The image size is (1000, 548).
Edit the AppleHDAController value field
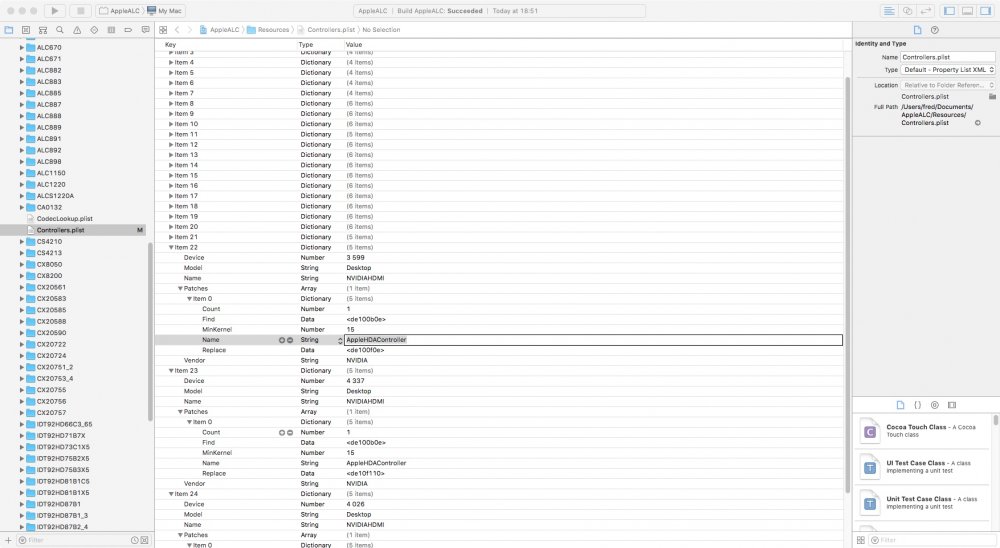click(x=593, y=340)
